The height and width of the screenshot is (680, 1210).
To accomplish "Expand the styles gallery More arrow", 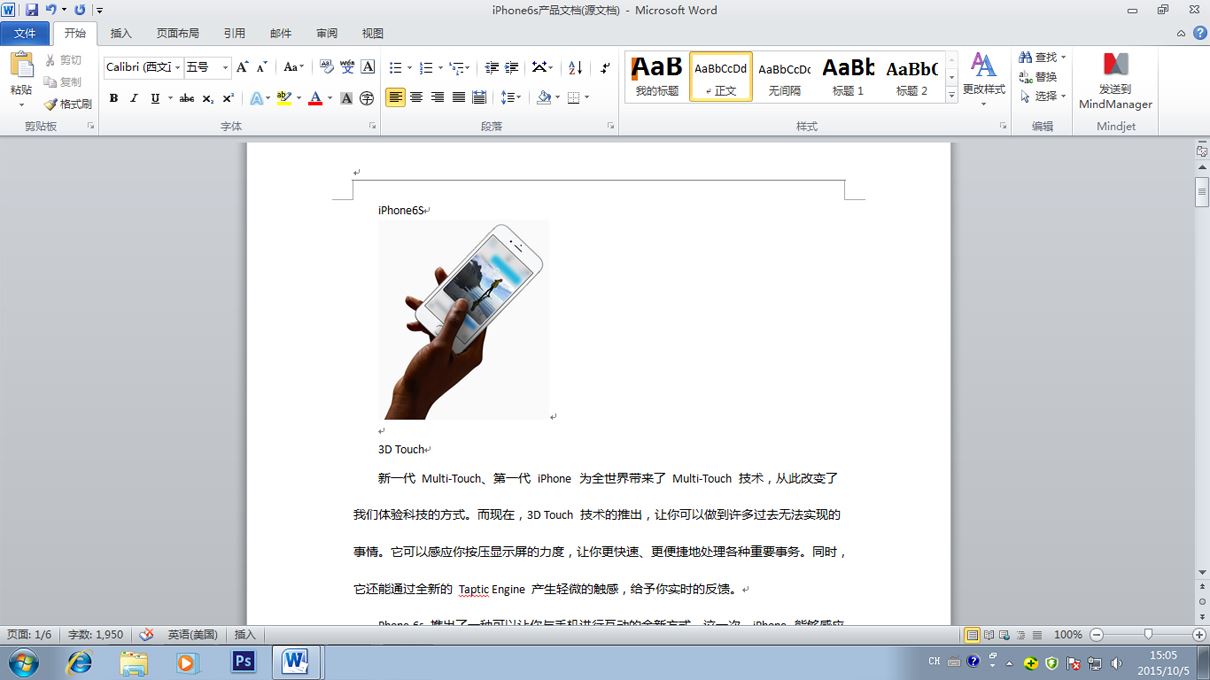I will tap(951, 95).
